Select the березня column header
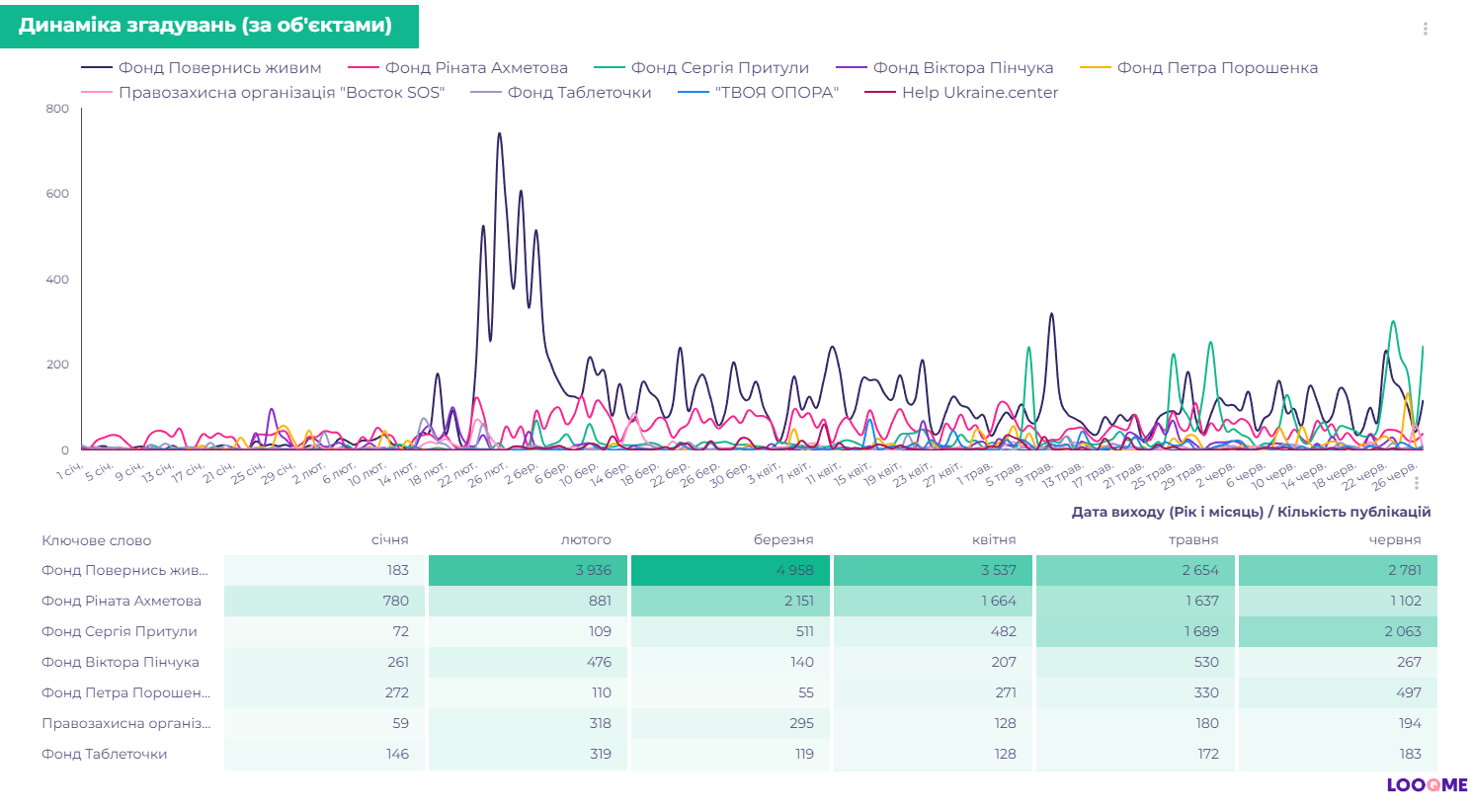 point(783,539)
